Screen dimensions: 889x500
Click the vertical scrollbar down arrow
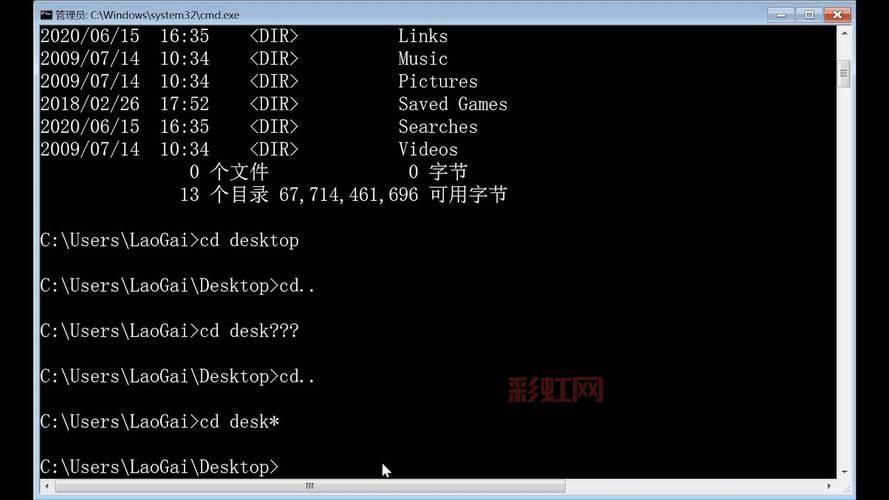click(x=844, y=472)
